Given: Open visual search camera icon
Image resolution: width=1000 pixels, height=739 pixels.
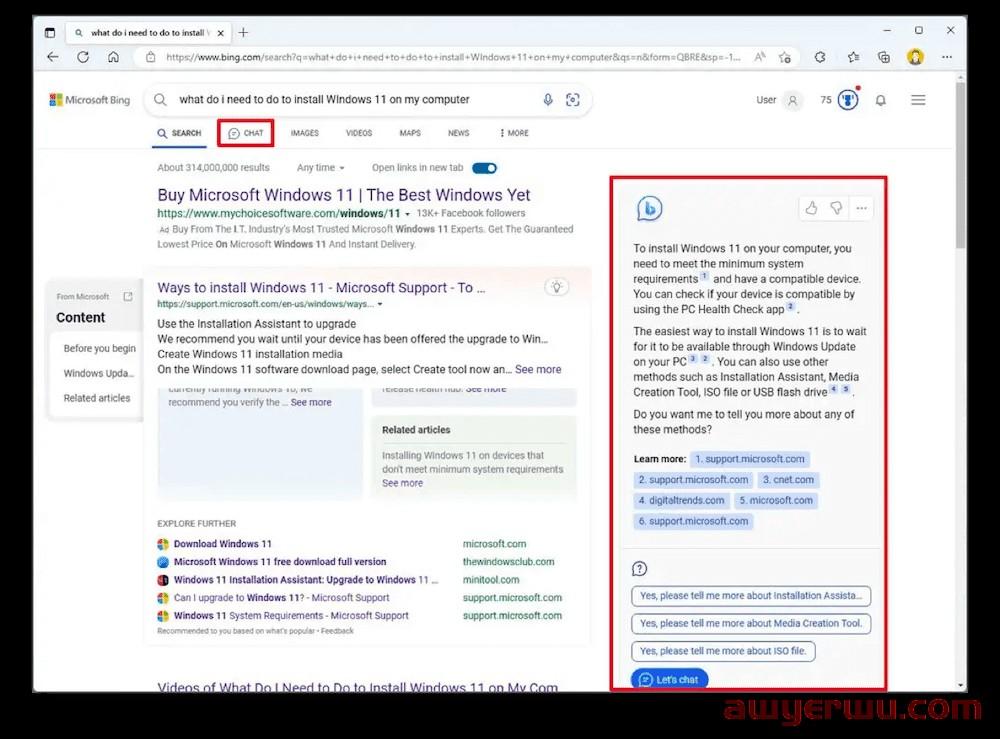Looking at the screenshot, I should click(x=573, y=99).
